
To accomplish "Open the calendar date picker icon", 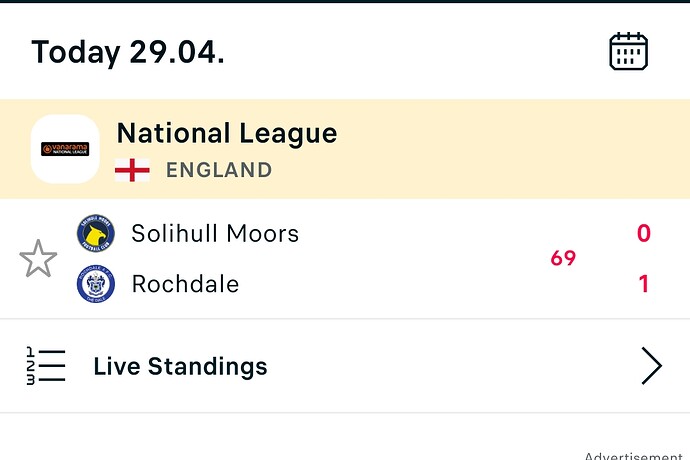I will coord(628,51).
